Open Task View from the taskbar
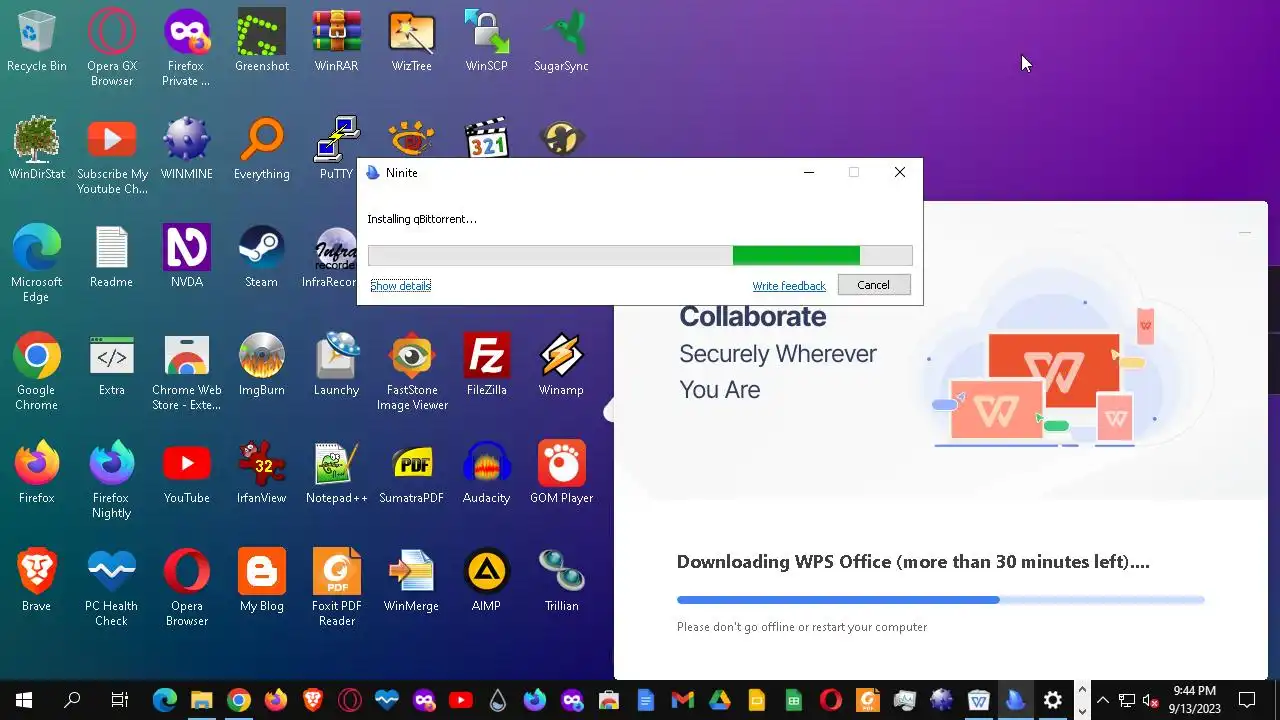 [x=120, y=700]
